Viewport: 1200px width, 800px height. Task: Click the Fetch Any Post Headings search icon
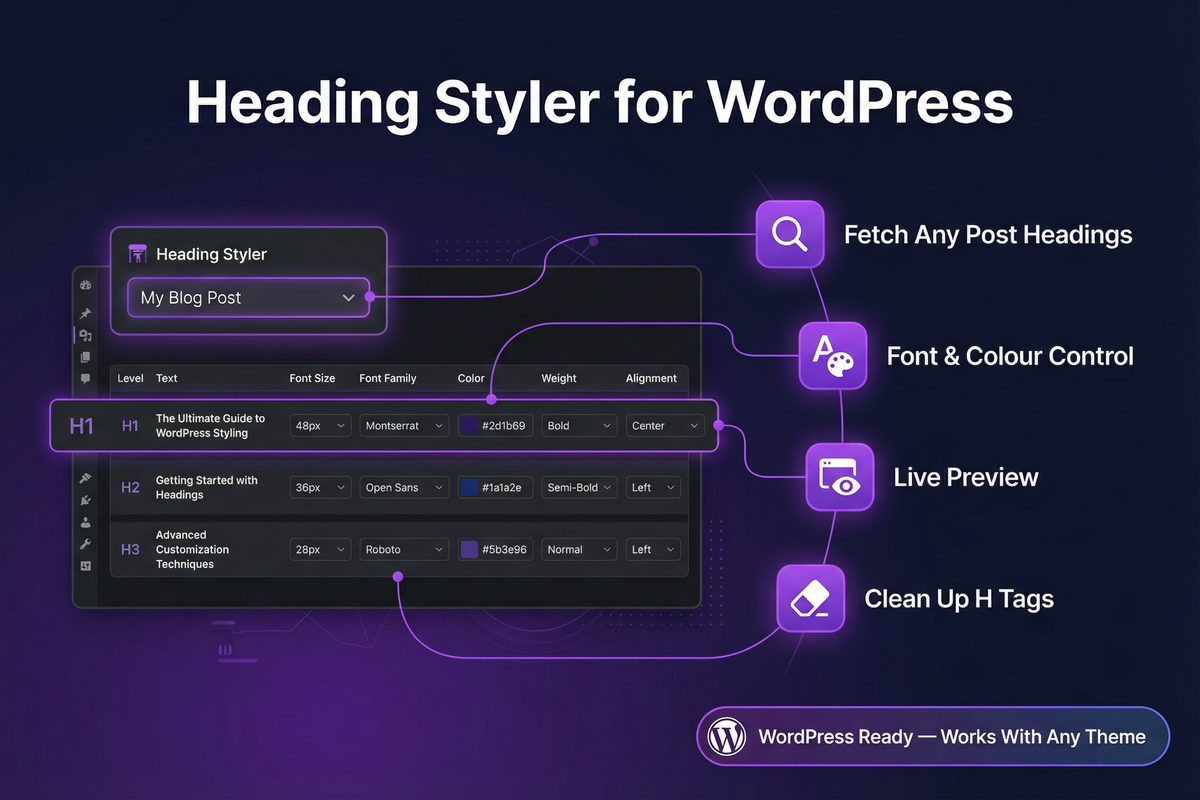click(x=790, y=234)
